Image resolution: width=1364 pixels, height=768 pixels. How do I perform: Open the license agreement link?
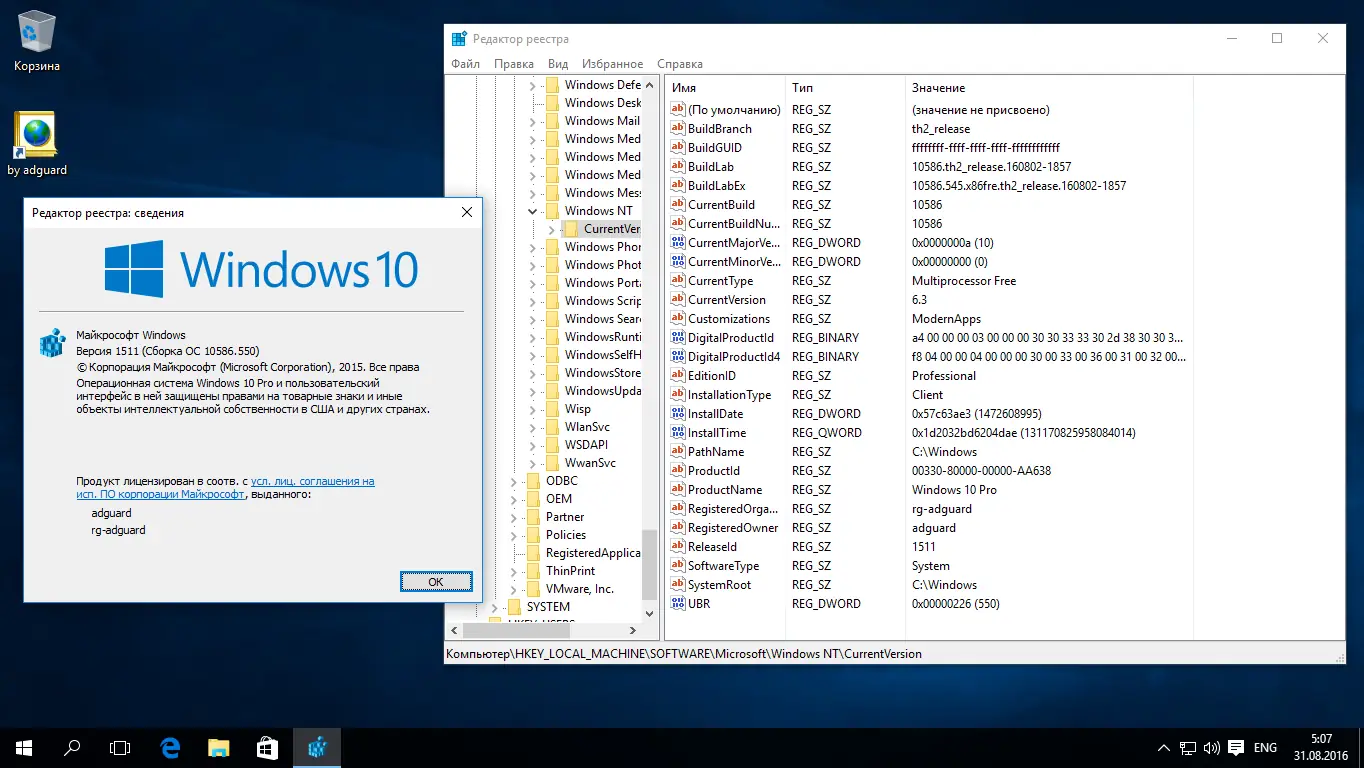(x=312, y=481)
